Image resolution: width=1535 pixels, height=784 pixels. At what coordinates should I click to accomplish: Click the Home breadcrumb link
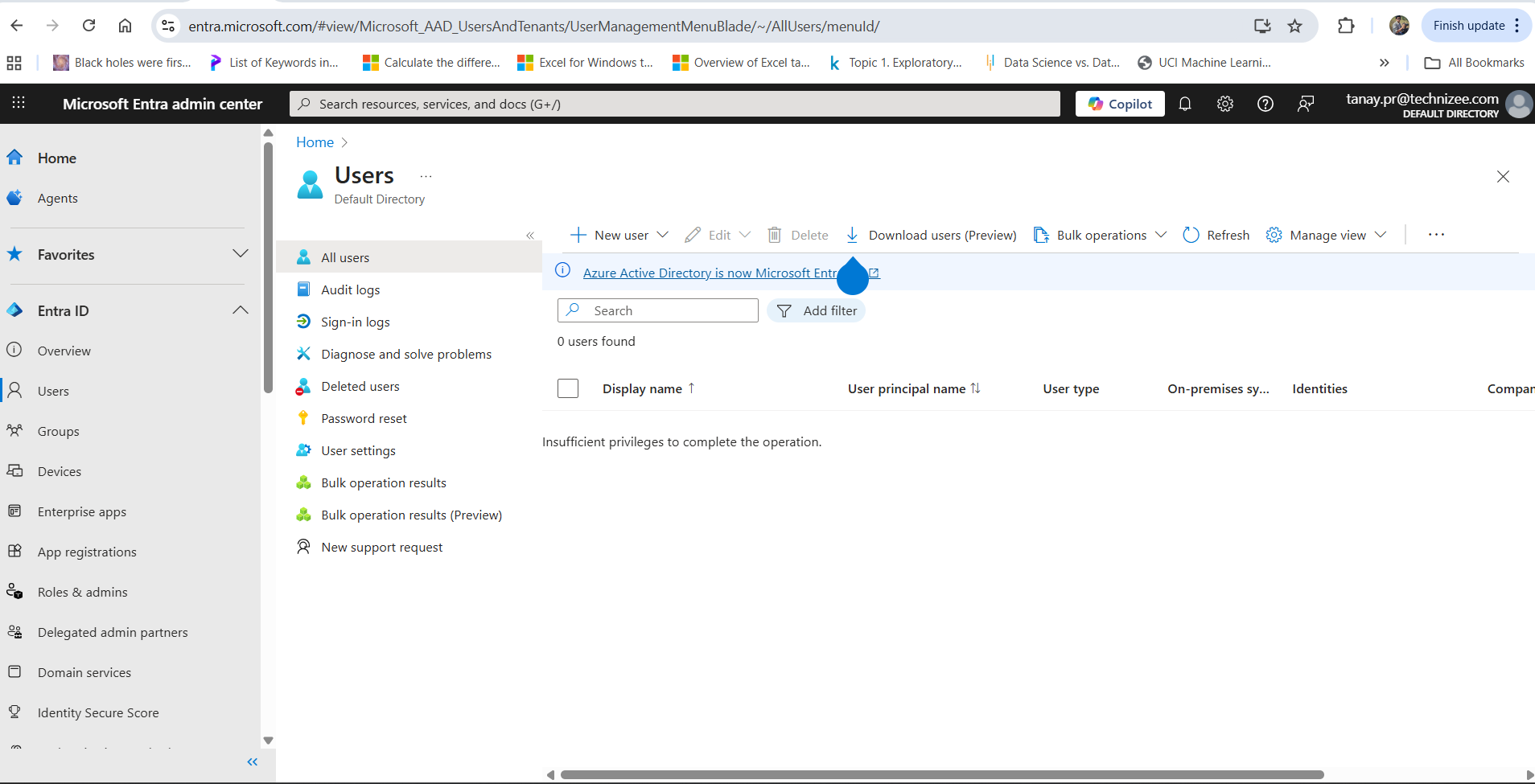[x=315, y=142]
